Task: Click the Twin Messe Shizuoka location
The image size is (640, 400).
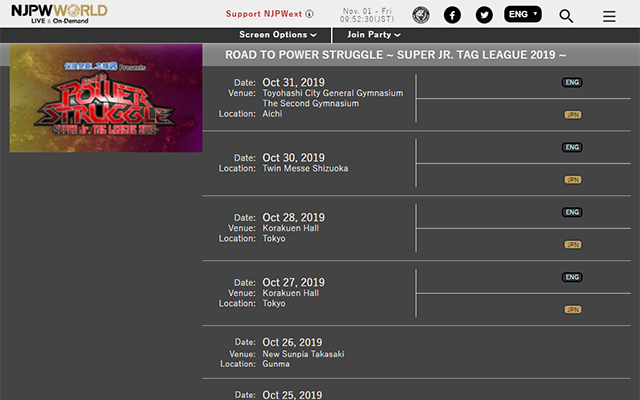Action: pos(305,168)
